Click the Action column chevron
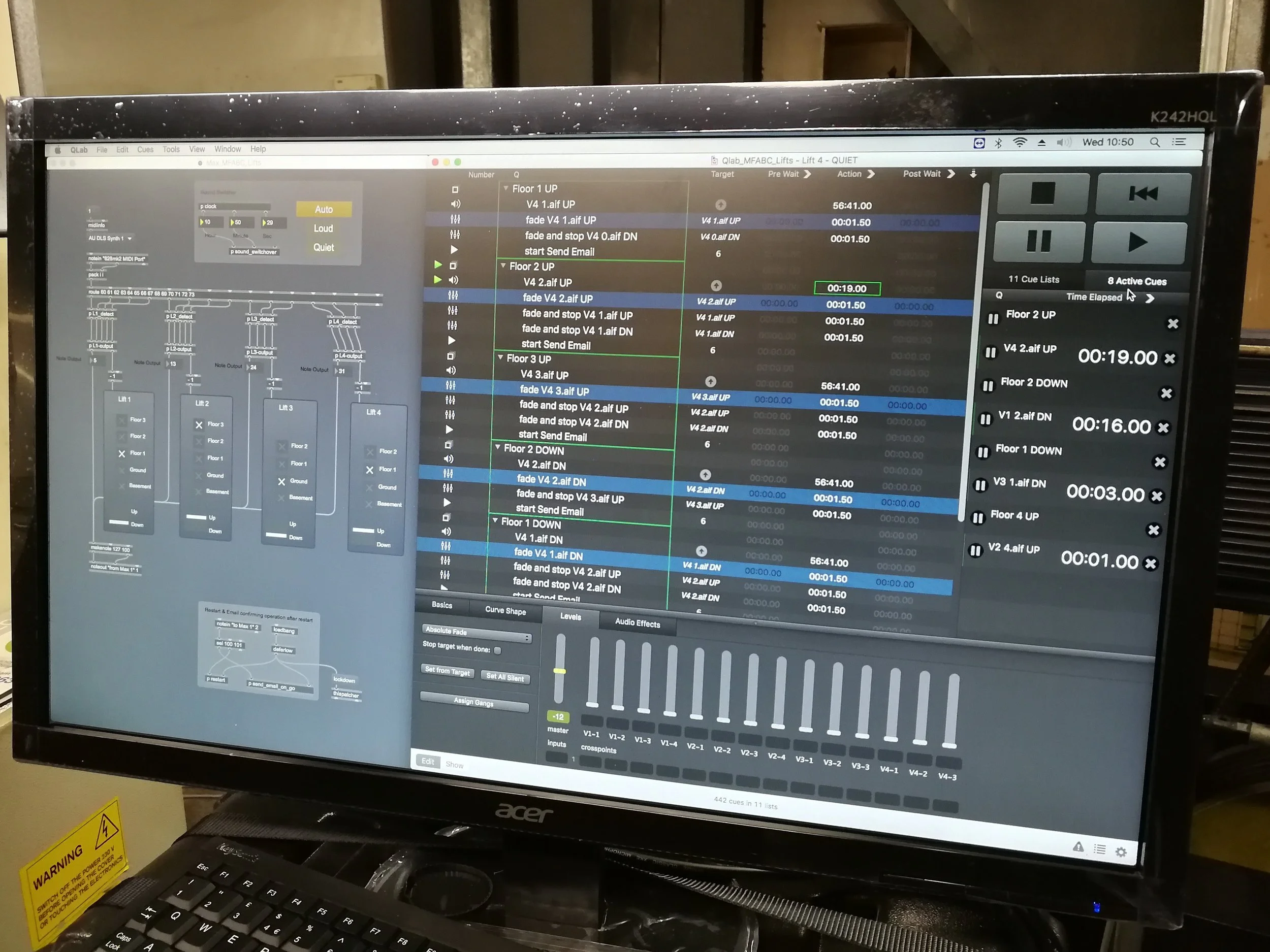This screenshot has width=1270, height=952. click(870, 173)
